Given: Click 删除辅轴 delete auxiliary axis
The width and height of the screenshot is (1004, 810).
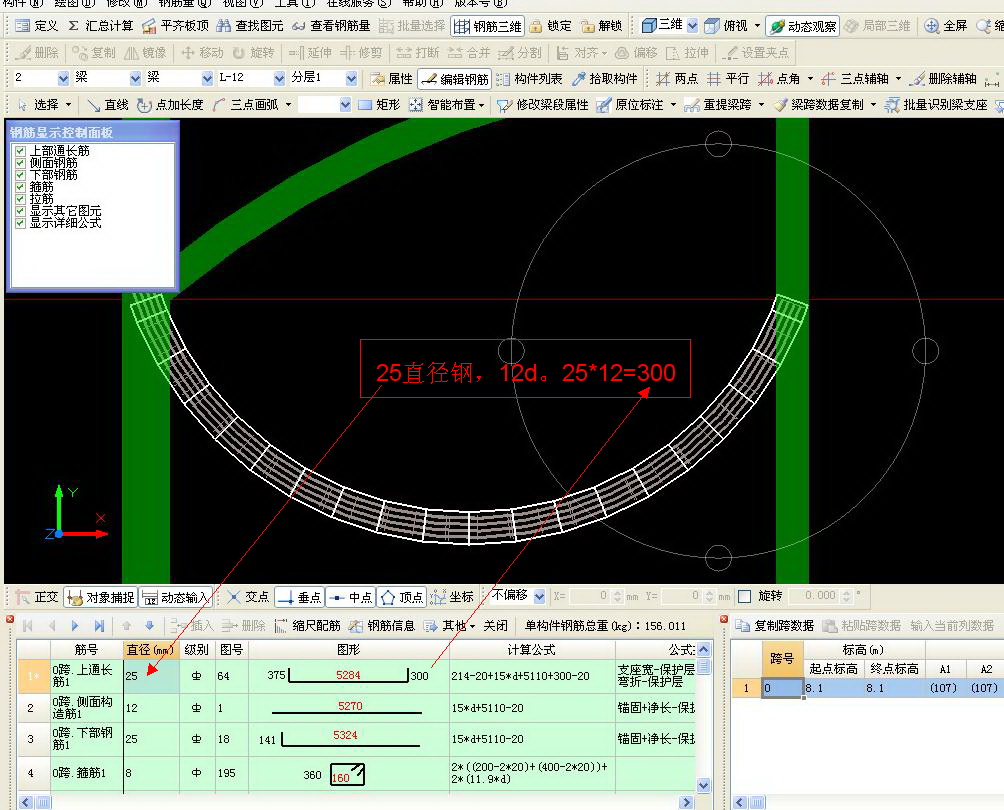Looking at the screenshot, I should point(944,79).
